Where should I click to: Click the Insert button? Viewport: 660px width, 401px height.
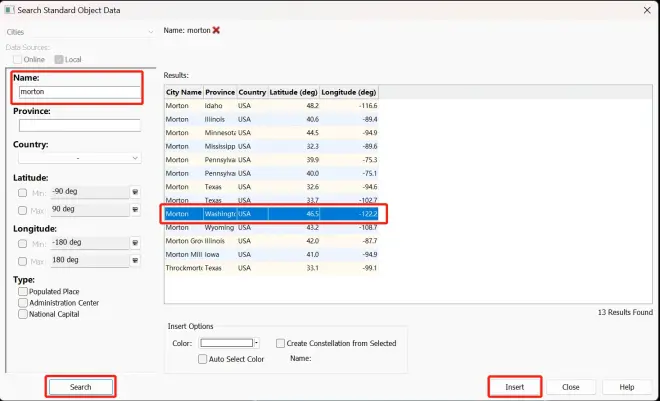coord(514,387)
